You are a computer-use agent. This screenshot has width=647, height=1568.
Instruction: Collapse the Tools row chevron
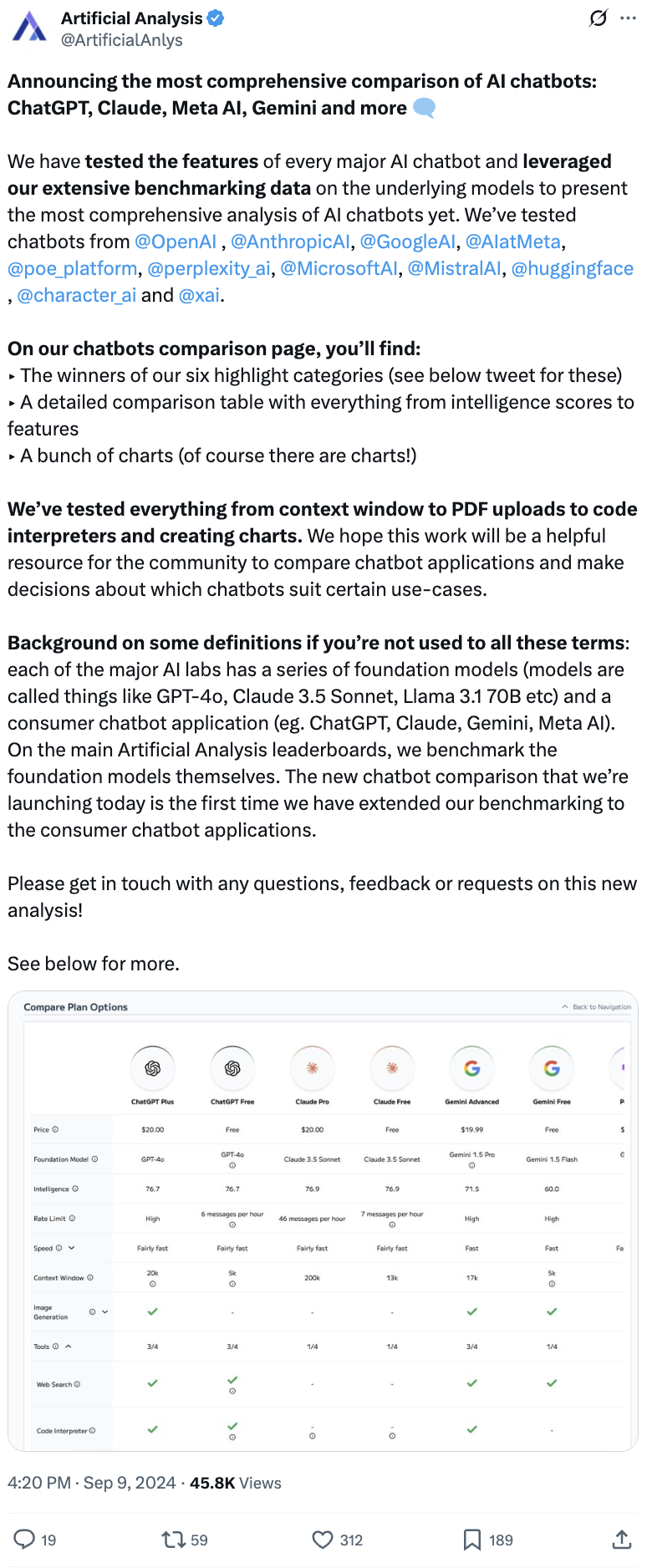tap(69, 1346)
